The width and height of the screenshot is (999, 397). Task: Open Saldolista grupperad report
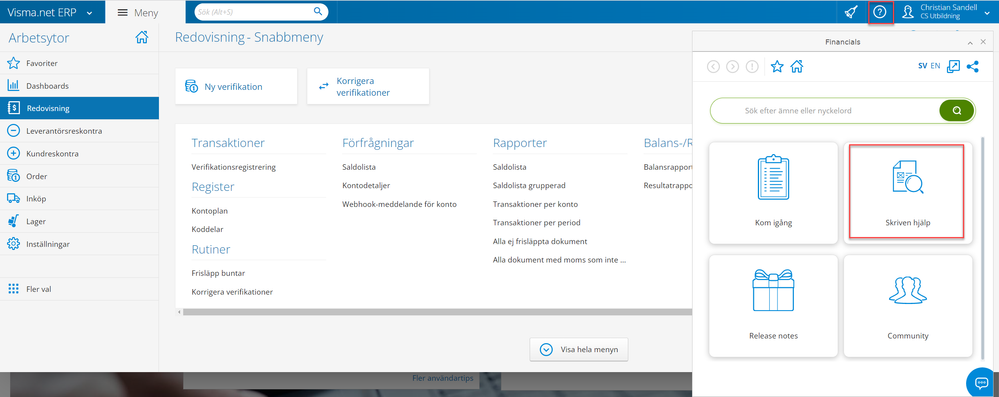(529, 185)
